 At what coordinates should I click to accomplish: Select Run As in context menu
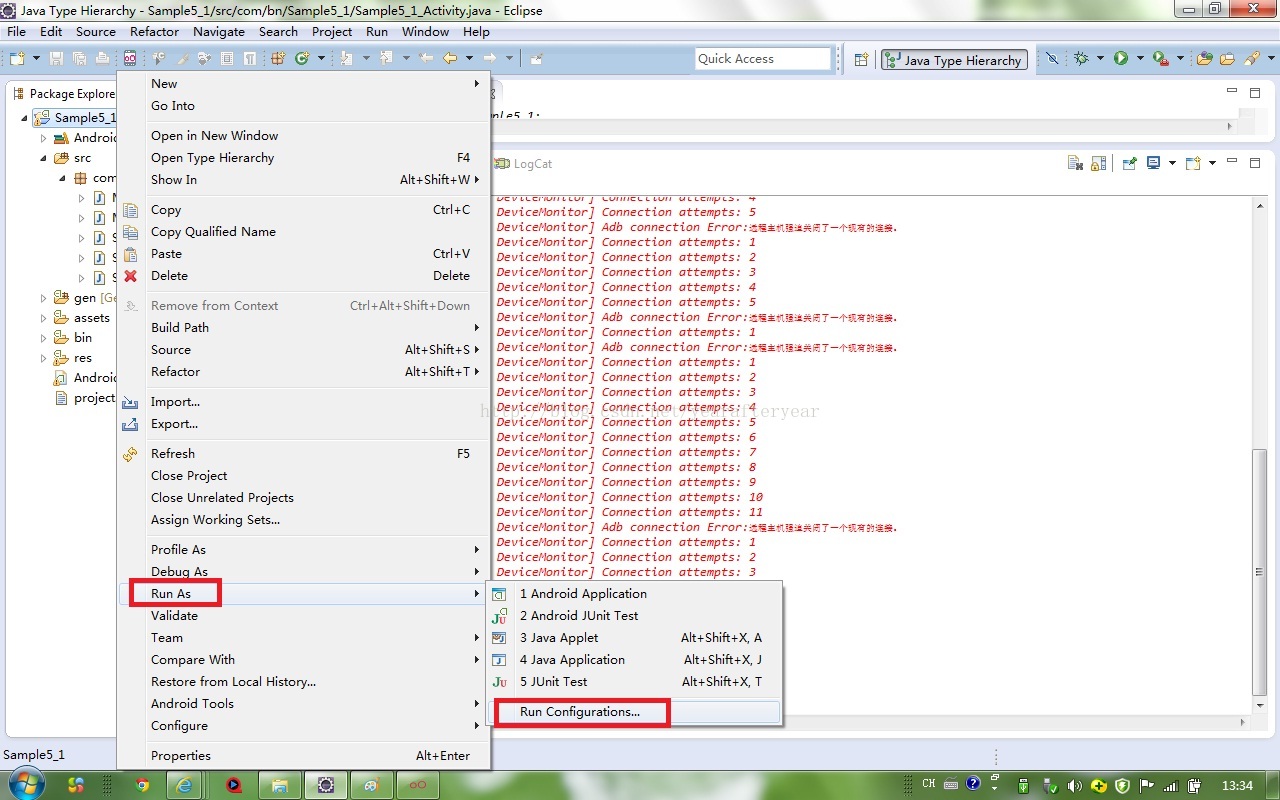click(x=303, y=594)
